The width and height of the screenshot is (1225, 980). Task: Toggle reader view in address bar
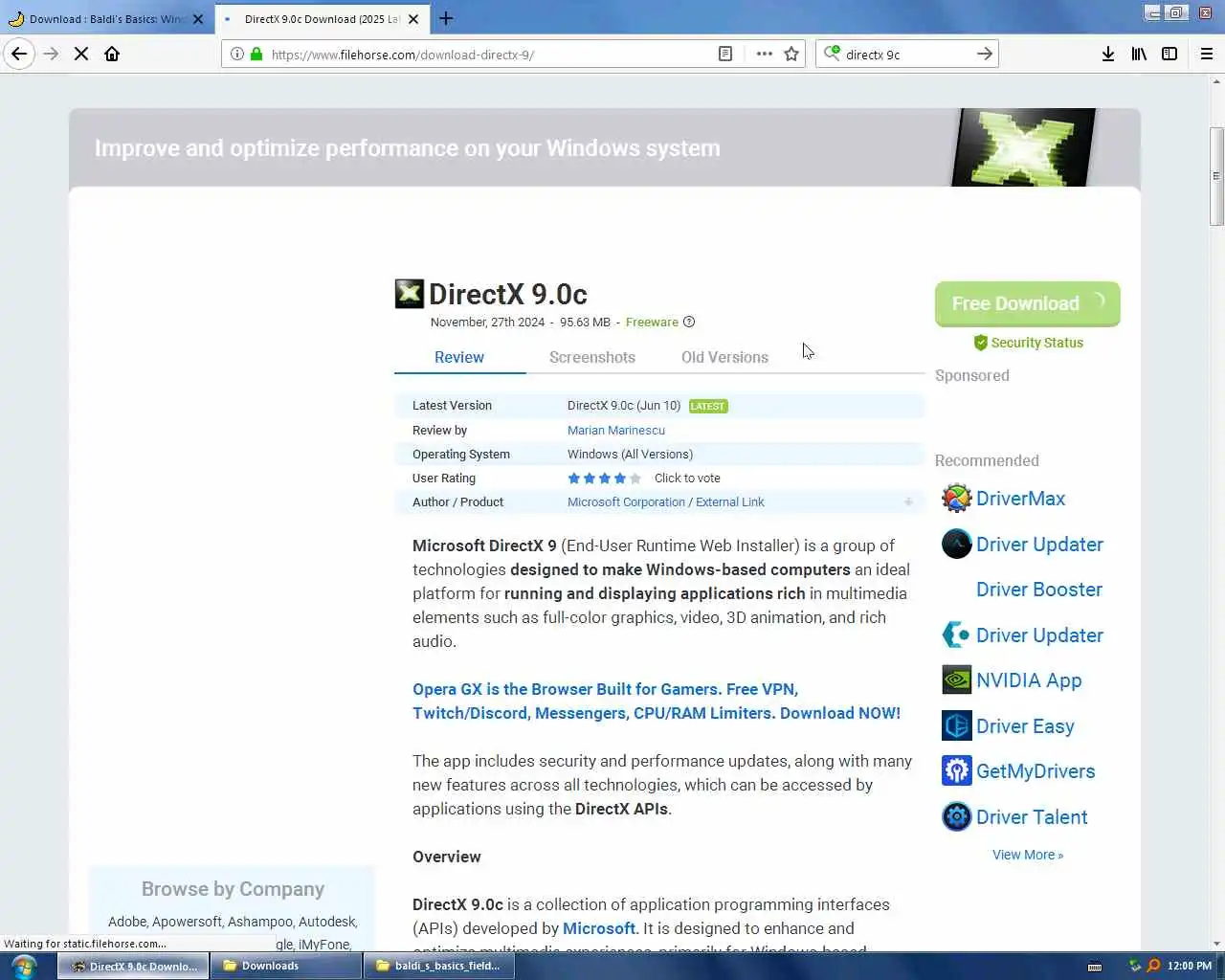[725, 54]
